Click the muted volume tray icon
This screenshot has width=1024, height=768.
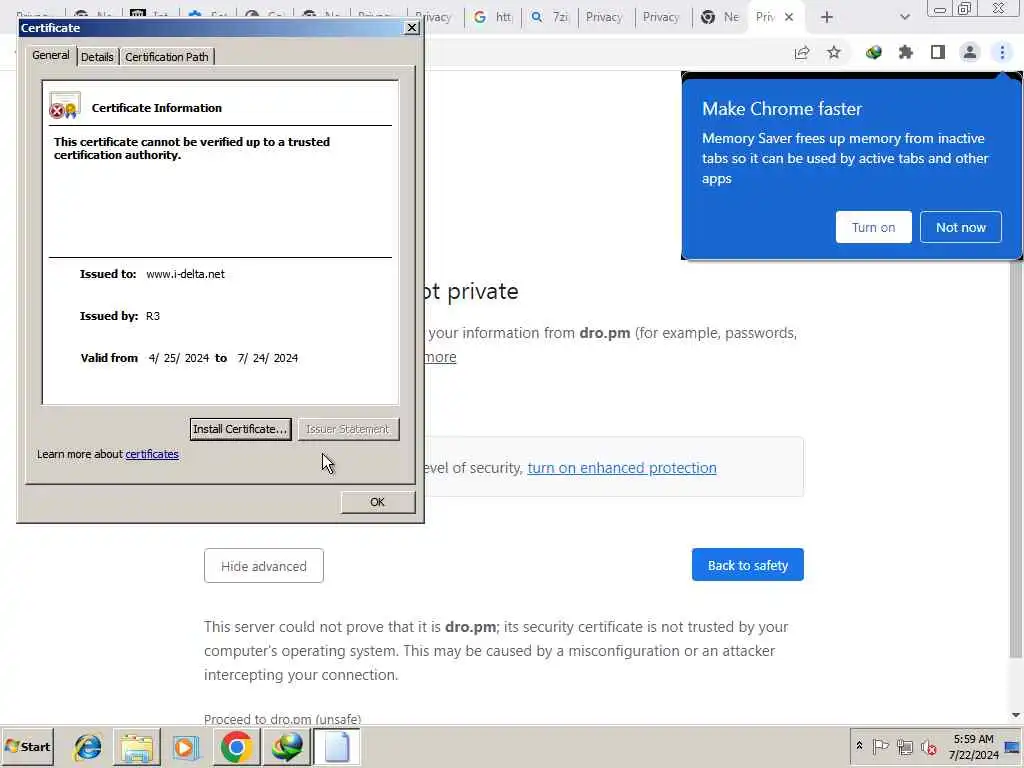click(928, 746)
